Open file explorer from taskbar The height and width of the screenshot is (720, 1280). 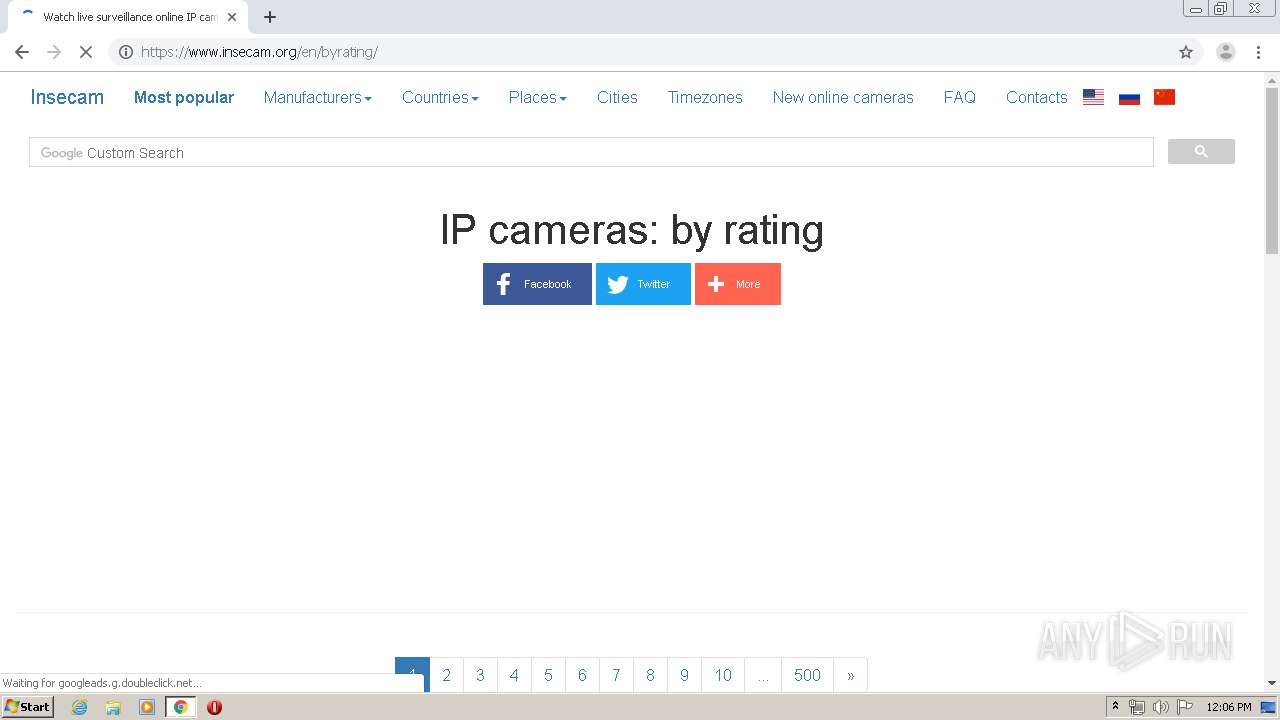(113, 707)
